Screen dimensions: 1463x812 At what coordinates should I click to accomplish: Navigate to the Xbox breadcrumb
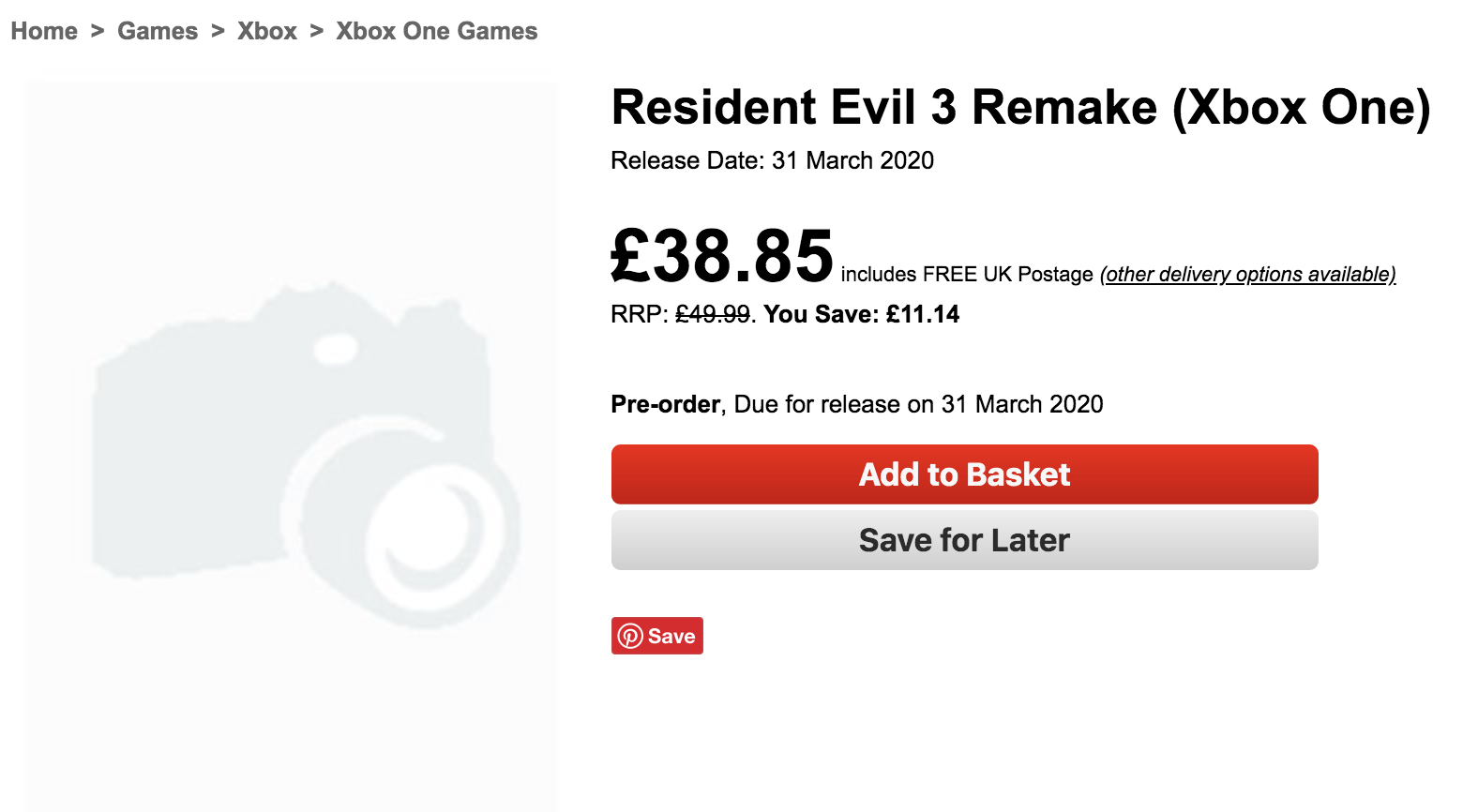click(x=267, y=31)
